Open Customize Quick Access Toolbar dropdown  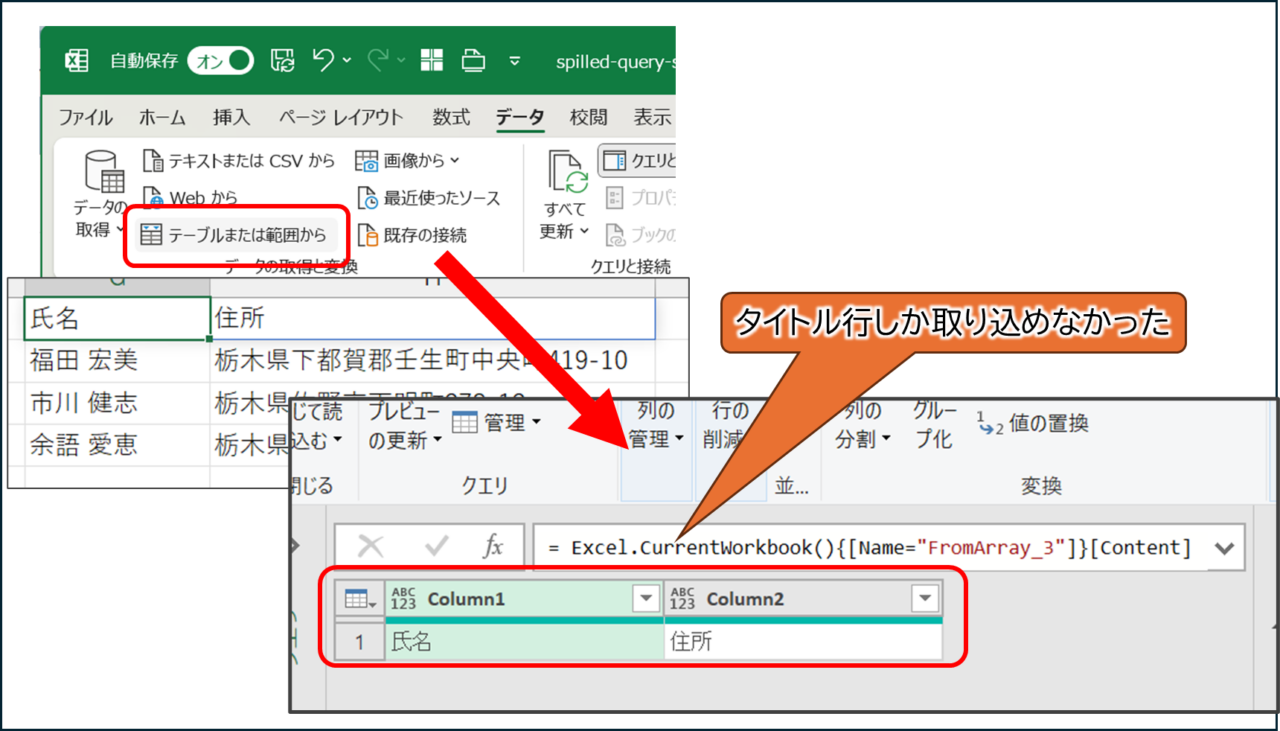click(x=515, y=62)
